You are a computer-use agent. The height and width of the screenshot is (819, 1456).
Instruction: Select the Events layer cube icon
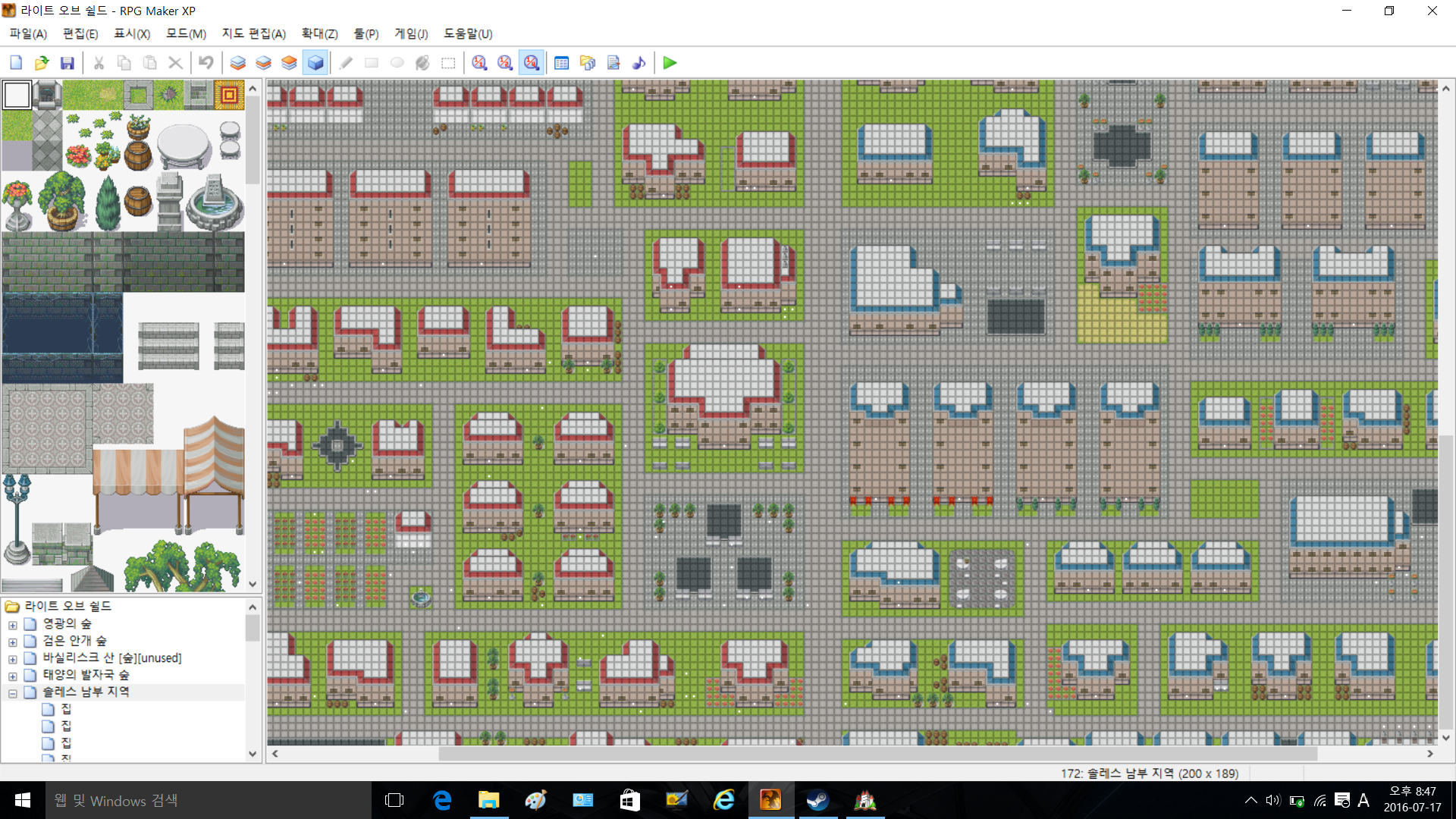pyautogui.click(x=315, y=63)
